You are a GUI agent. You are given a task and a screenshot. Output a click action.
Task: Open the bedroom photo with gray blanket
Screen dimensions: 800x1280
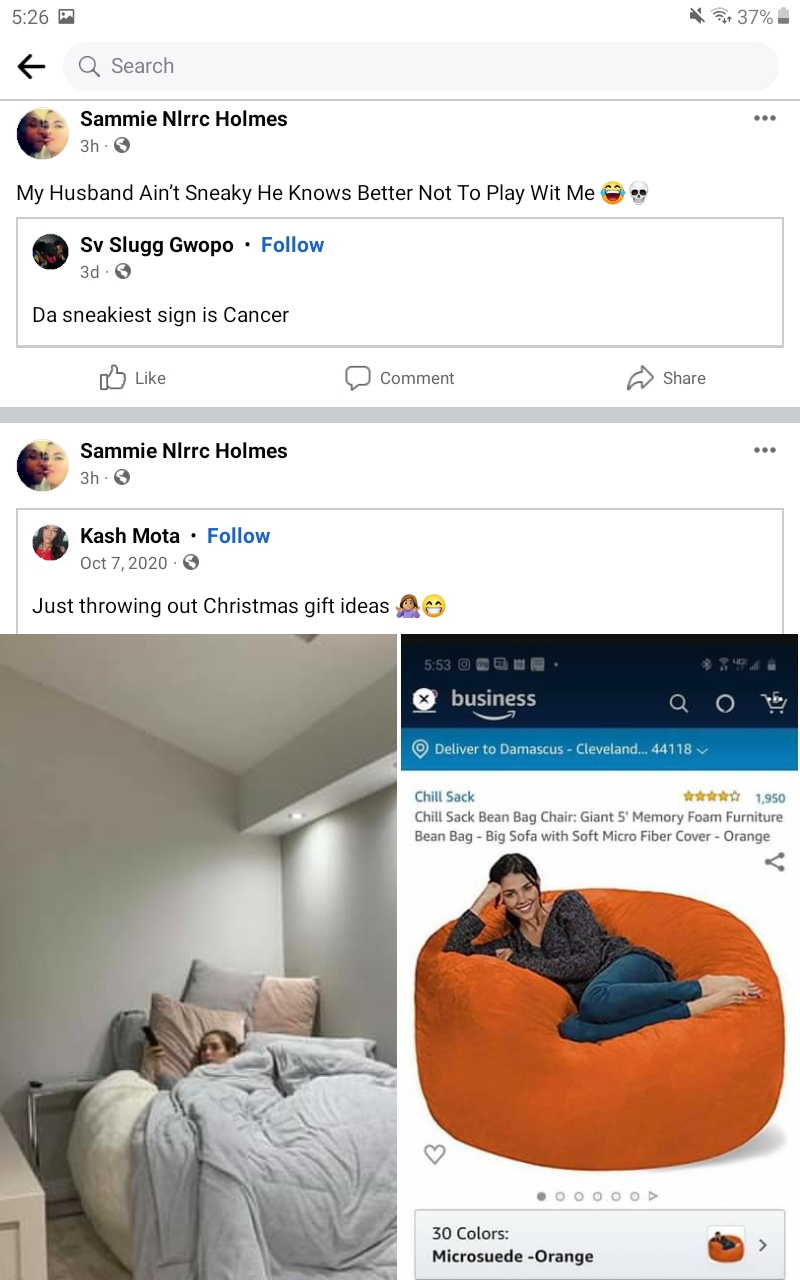tap(198, 957)
